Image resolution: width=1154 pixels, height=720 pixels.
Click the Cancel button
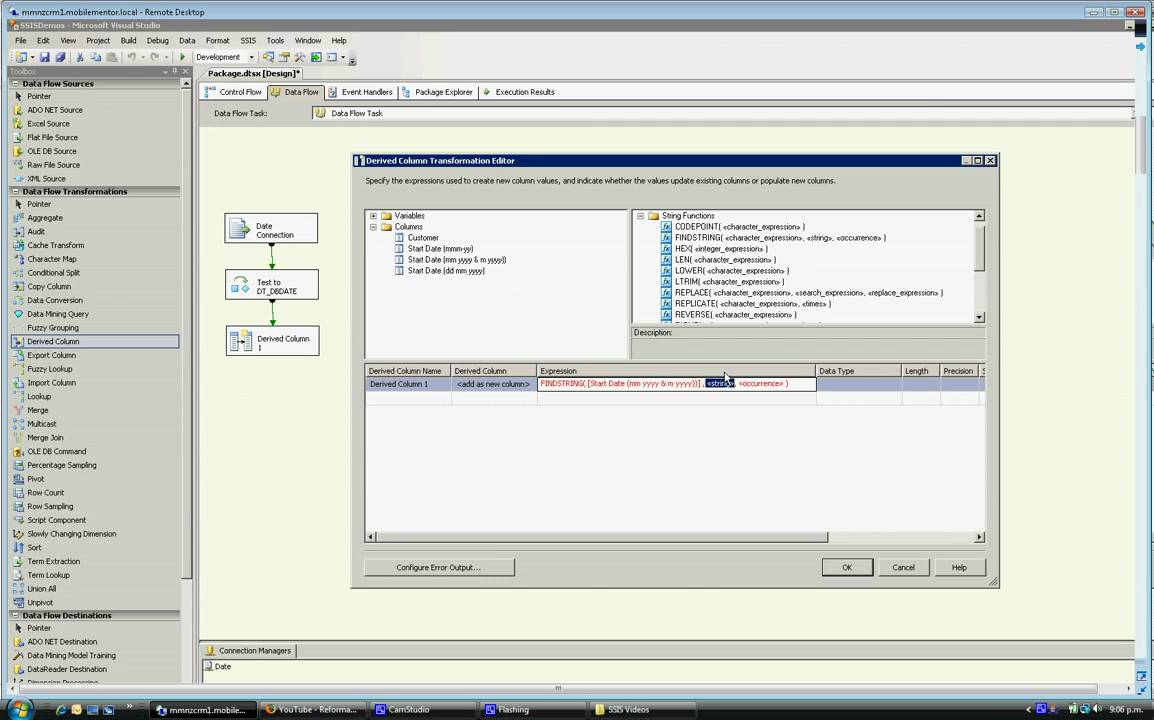pos(903,568)
